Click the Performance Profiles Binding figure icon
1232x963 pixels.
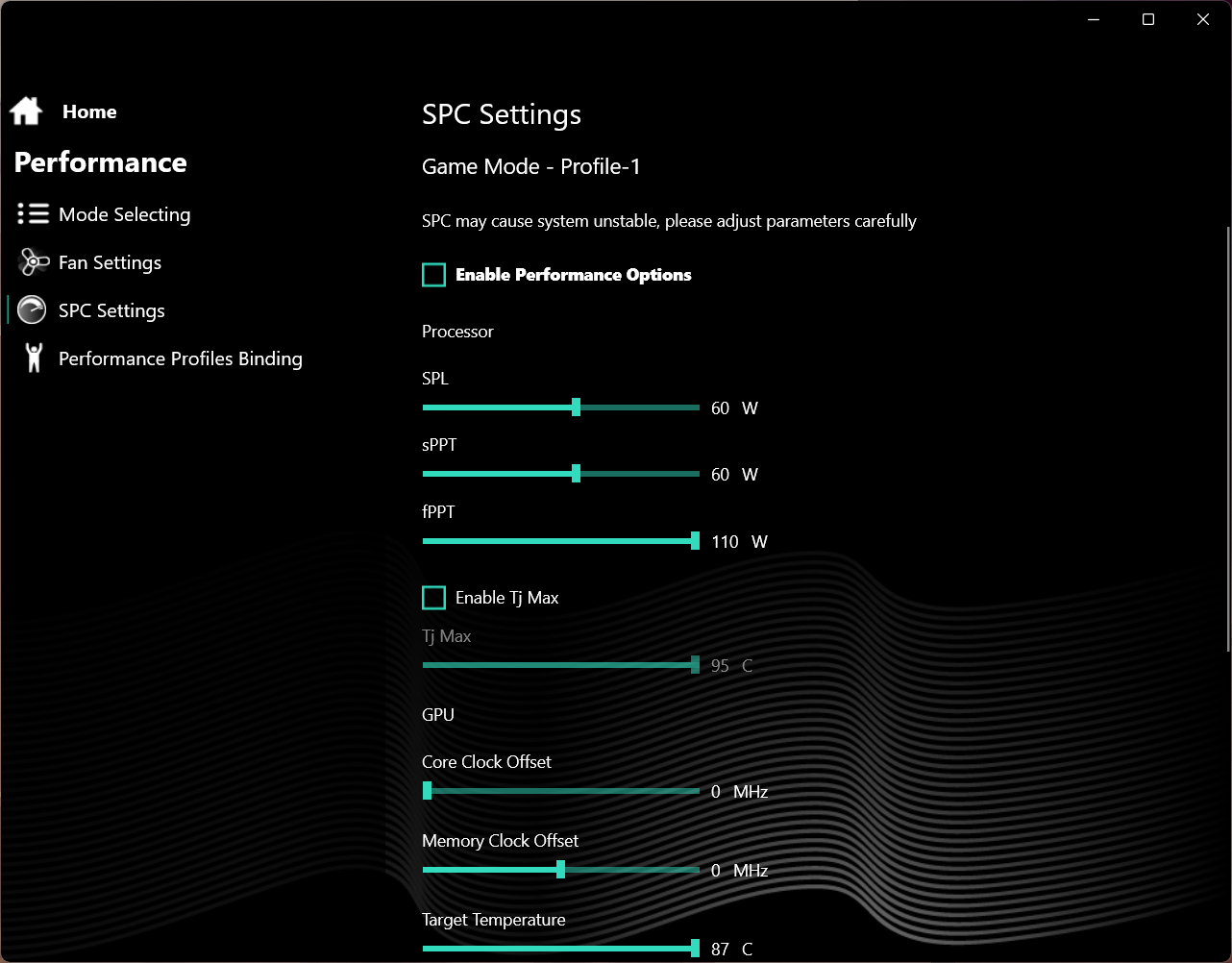click(x=34, y=358)
